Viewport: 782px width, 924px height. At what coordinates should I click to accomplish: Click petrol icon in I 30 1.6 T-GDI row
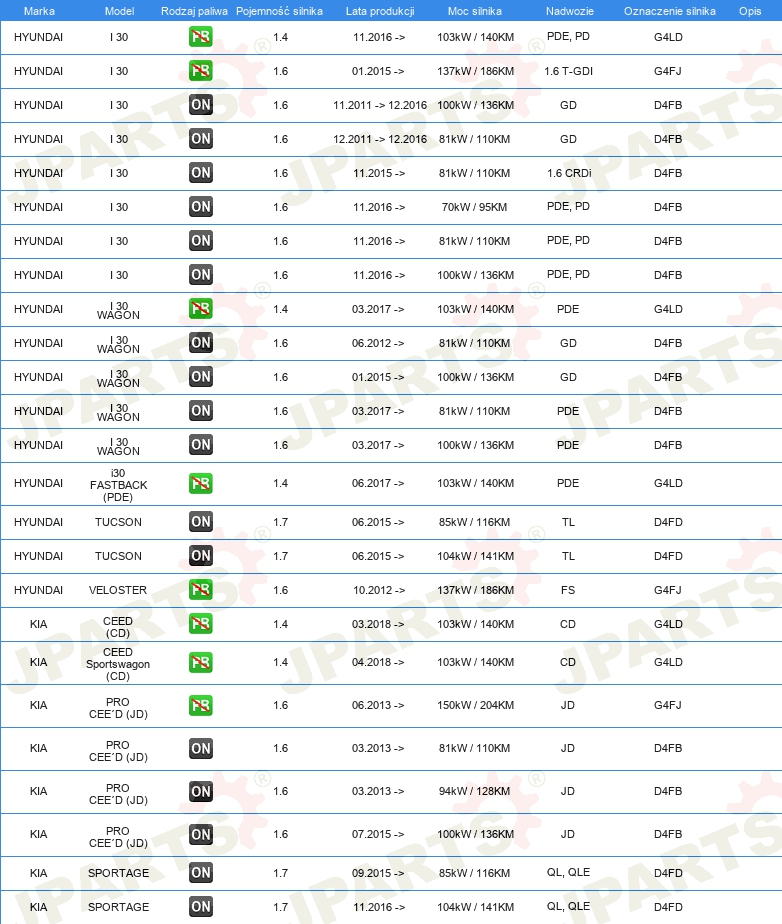200,71
